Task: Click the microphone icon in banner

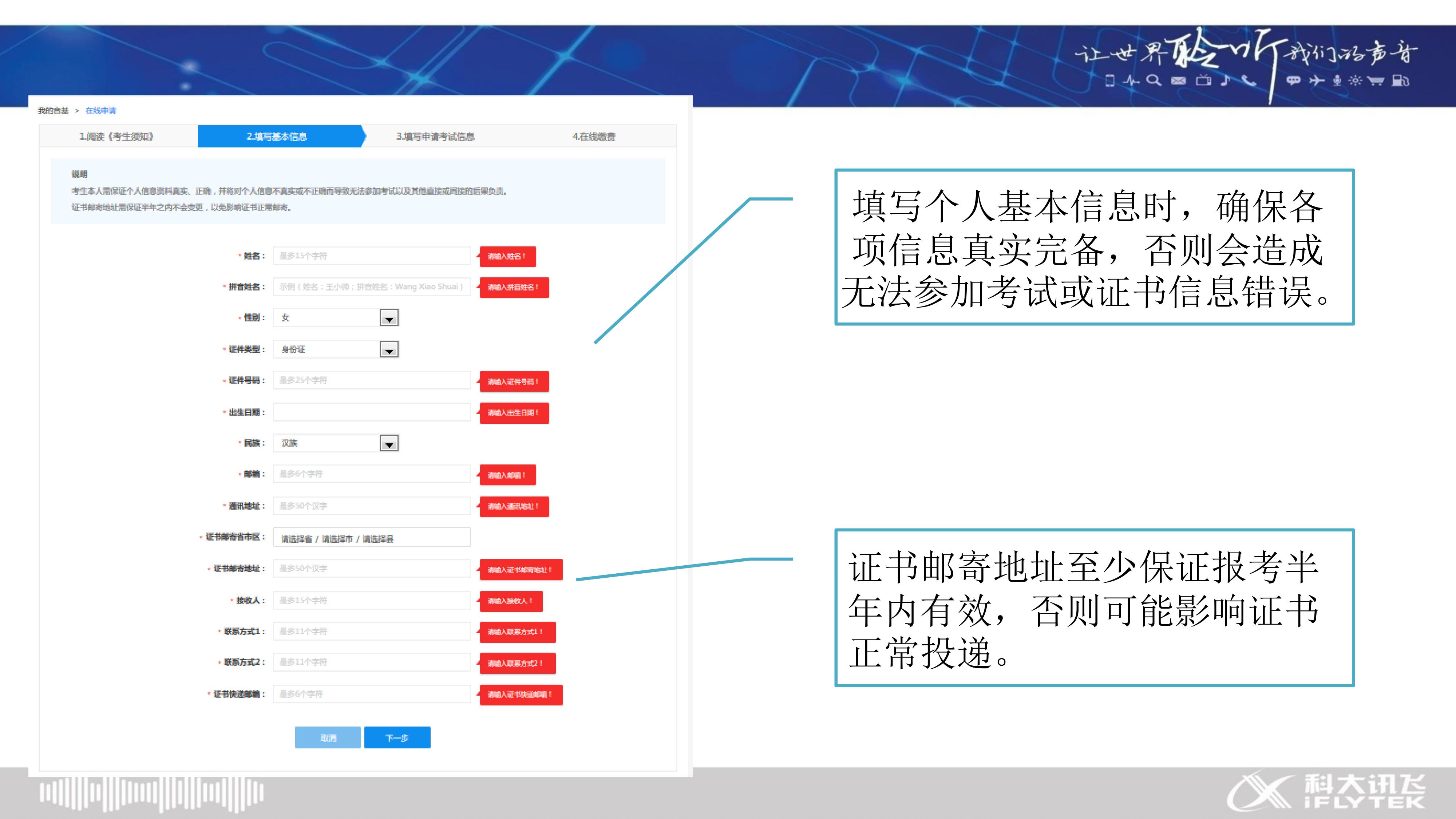Action: (x=1337, y=81)
